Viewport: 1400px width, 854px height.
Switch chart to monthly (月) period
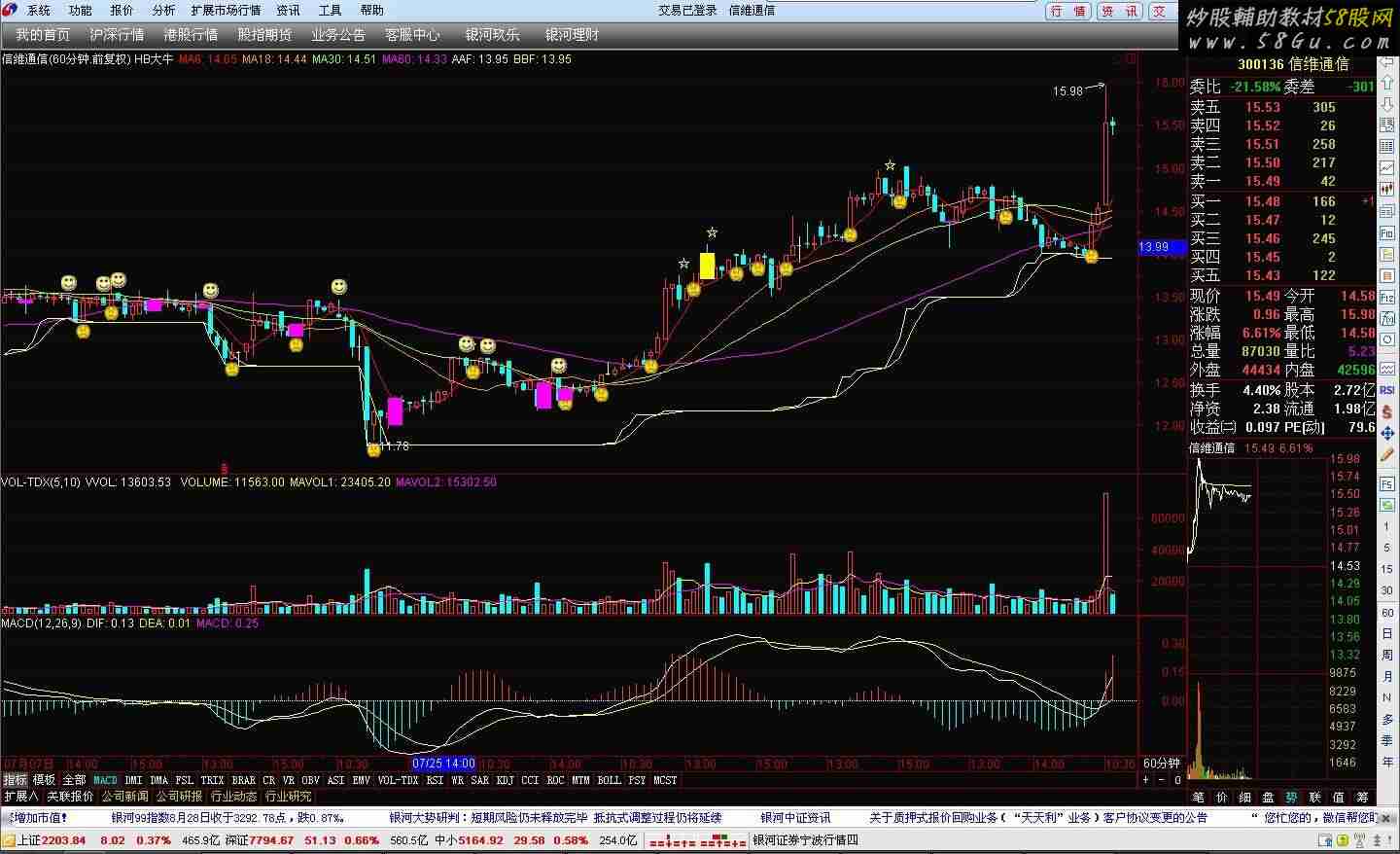click(1388, 677)
